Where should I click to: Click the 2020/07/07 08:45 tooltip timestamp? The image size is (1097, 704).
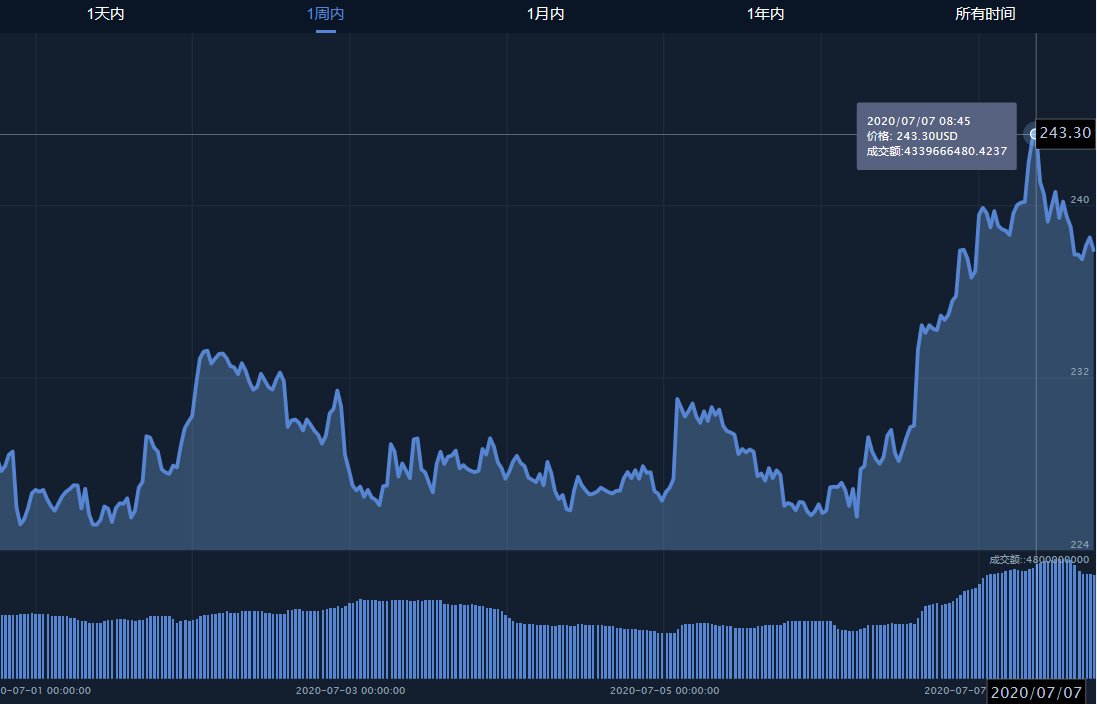coord(919,121)
